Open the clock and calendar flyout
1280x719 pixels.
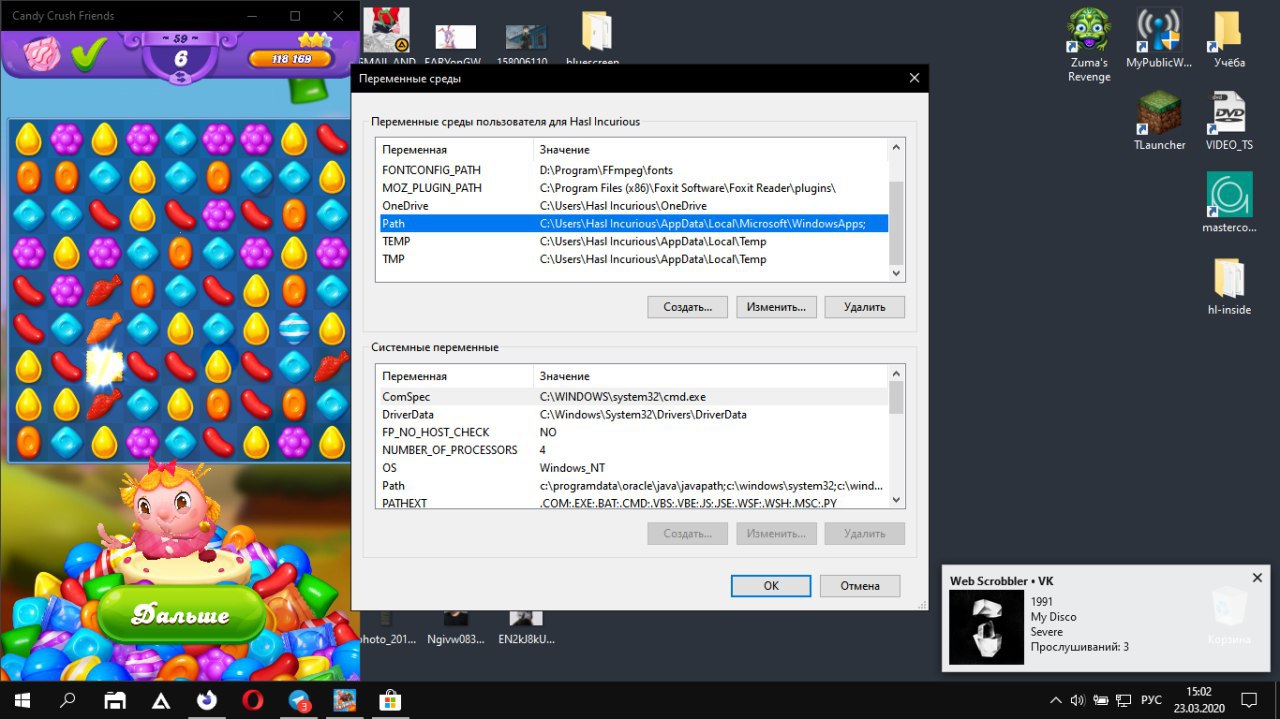(1198, 699)
